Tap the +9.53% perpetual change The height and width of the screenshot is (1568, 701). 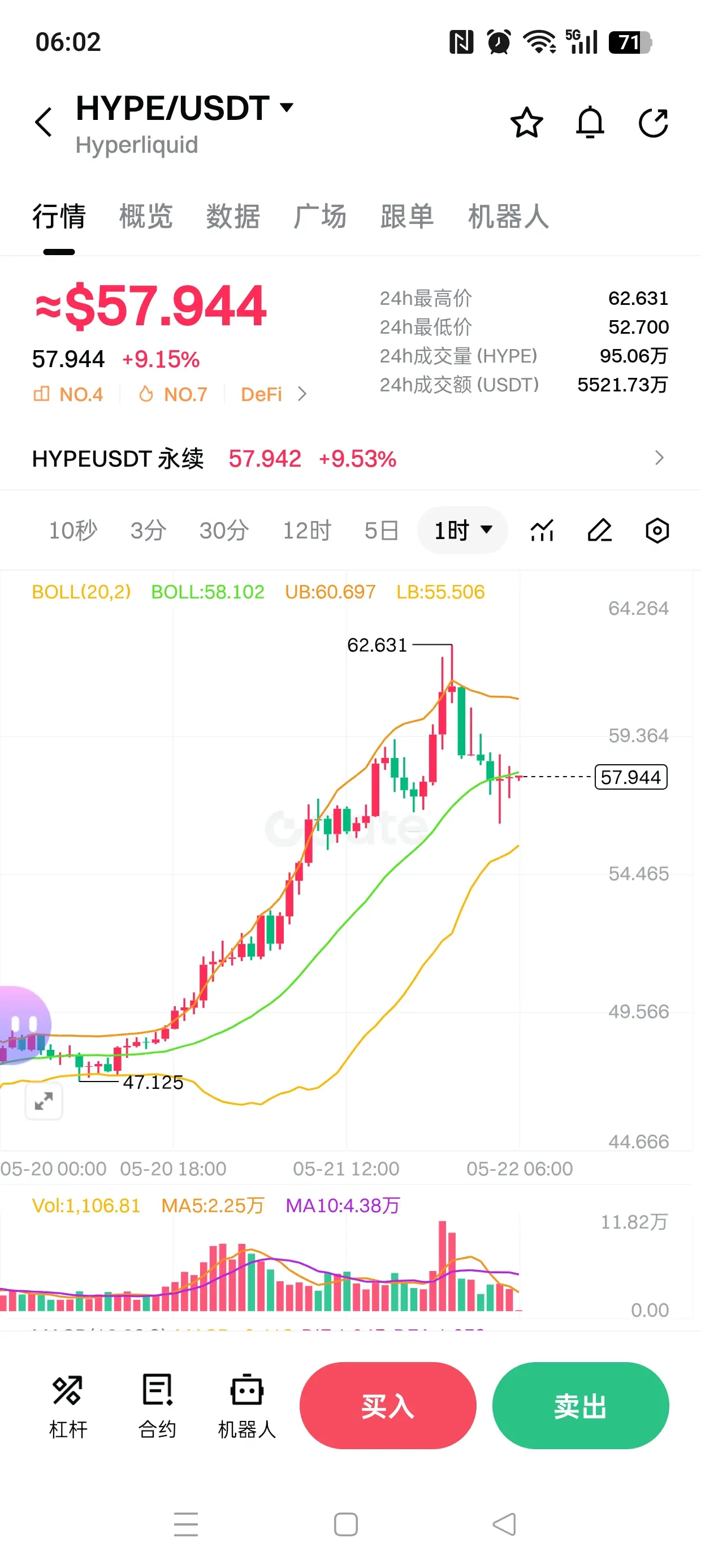357,458
